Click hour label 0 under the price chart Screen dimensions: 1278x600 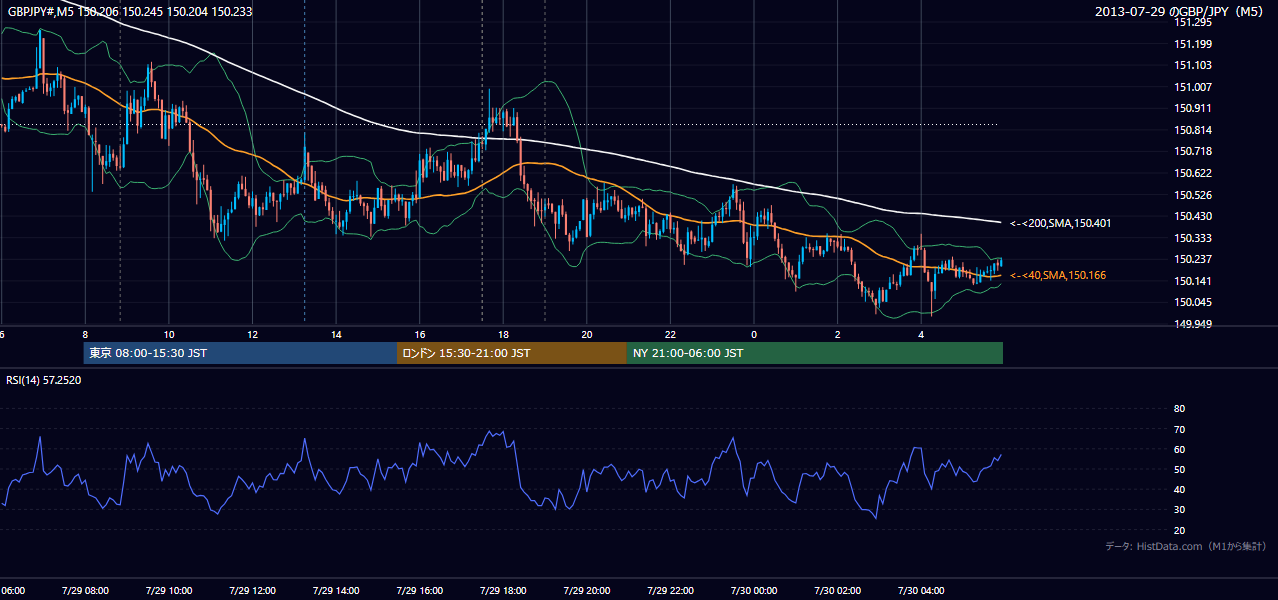pos(754,335)
